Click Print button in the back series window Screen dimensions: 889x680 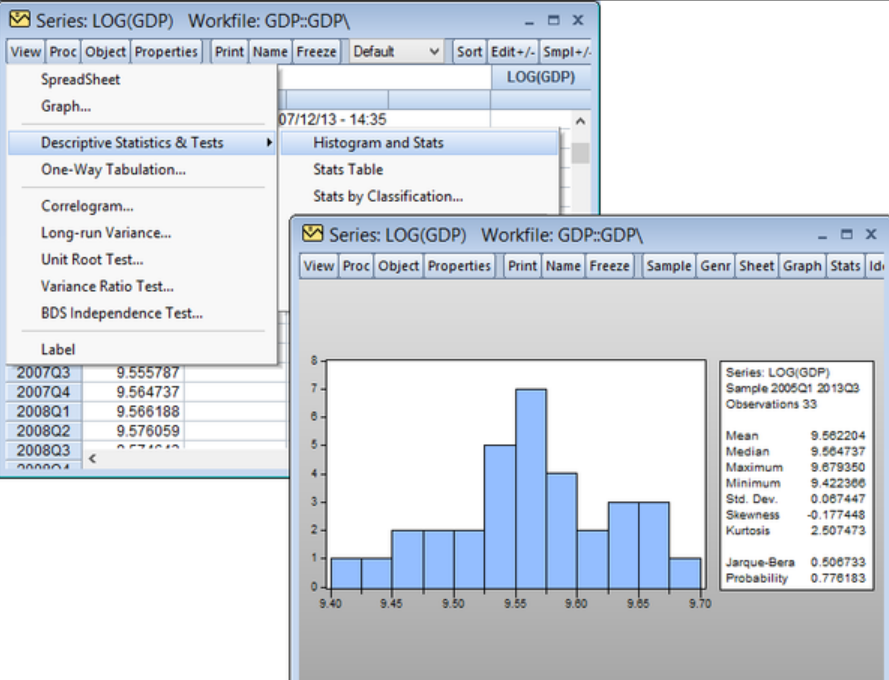[x=229, y=52]
